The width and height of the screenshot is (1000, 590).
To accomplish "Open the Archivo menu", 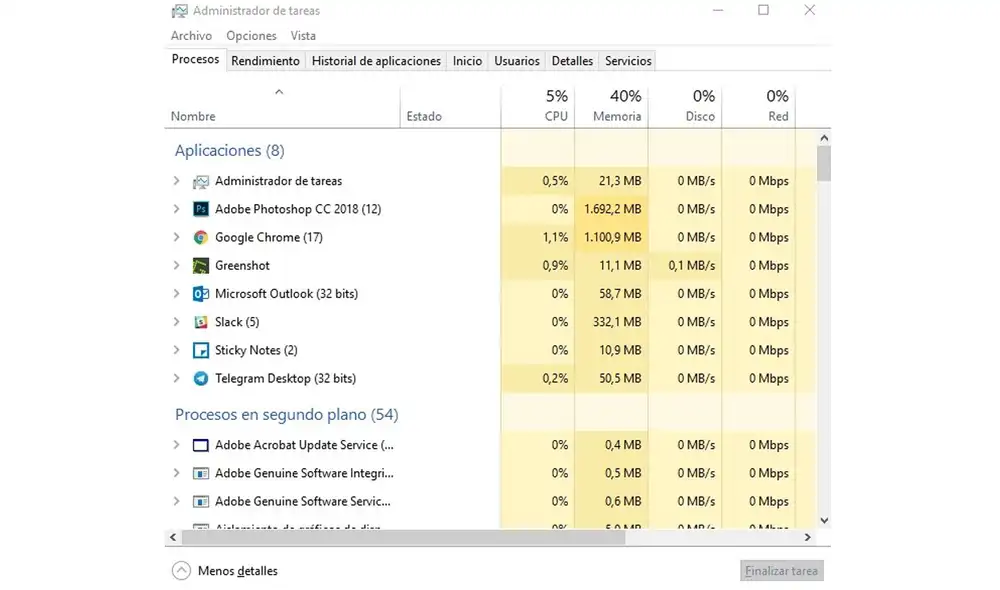I will click(191, 36).
